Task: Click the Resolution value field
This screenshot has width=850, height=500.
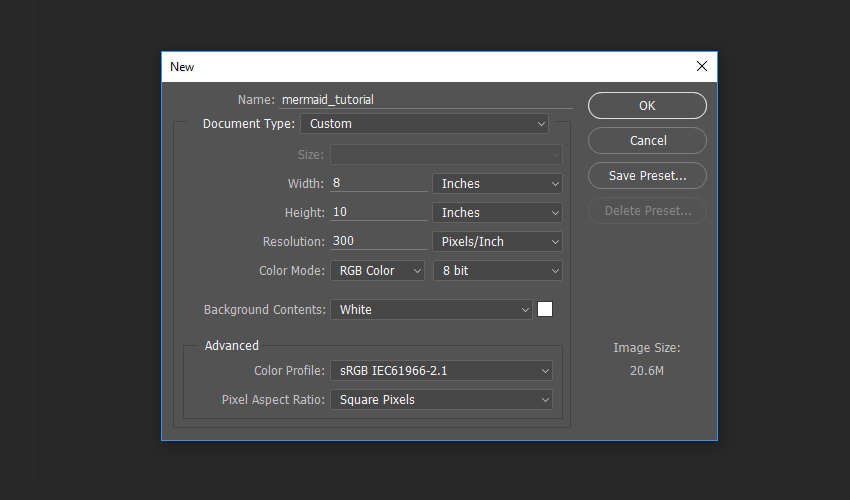Action: (378, 241)
